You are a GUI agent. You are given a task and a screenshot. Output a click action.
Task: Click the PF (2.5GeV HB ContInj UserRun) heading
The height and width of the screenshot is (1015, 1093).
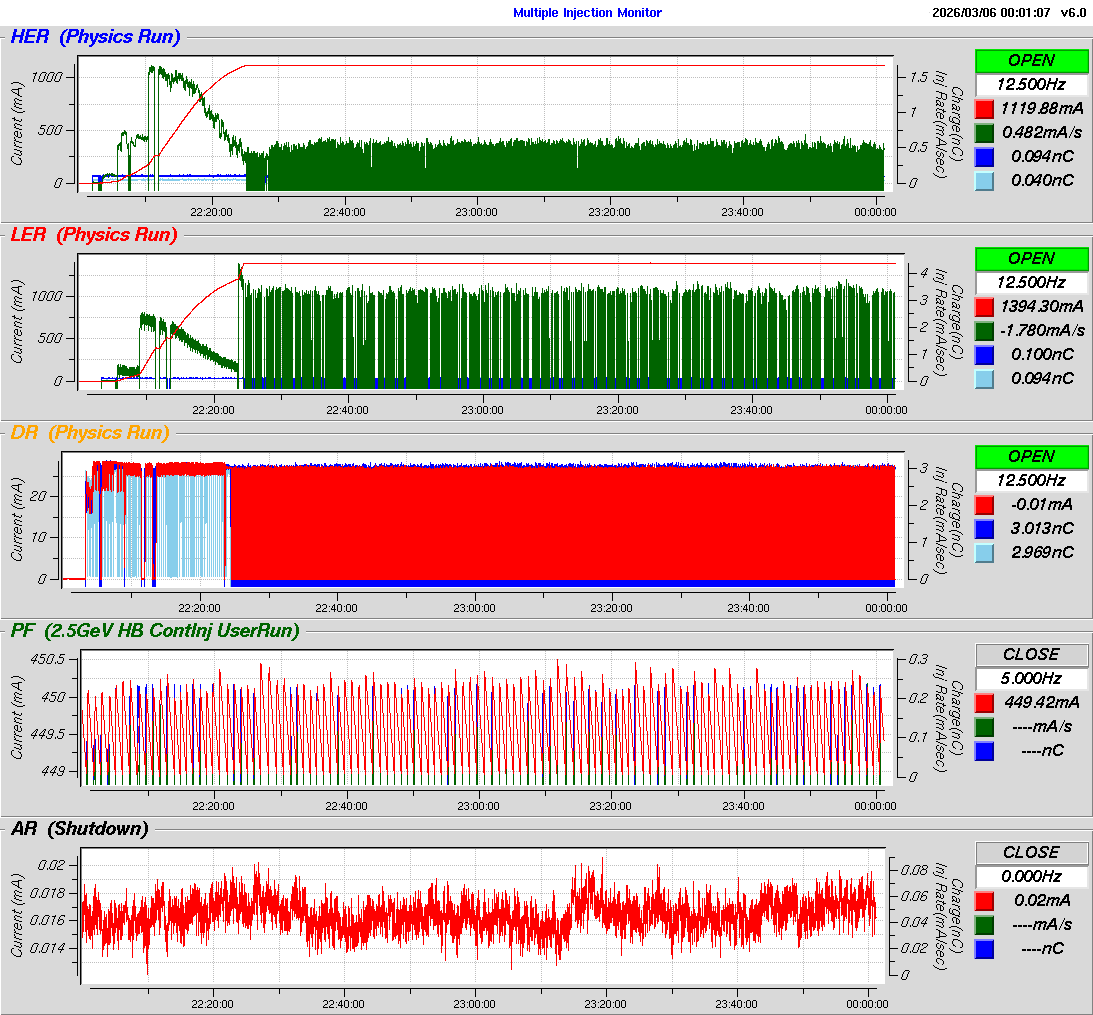tap(155, 631)
